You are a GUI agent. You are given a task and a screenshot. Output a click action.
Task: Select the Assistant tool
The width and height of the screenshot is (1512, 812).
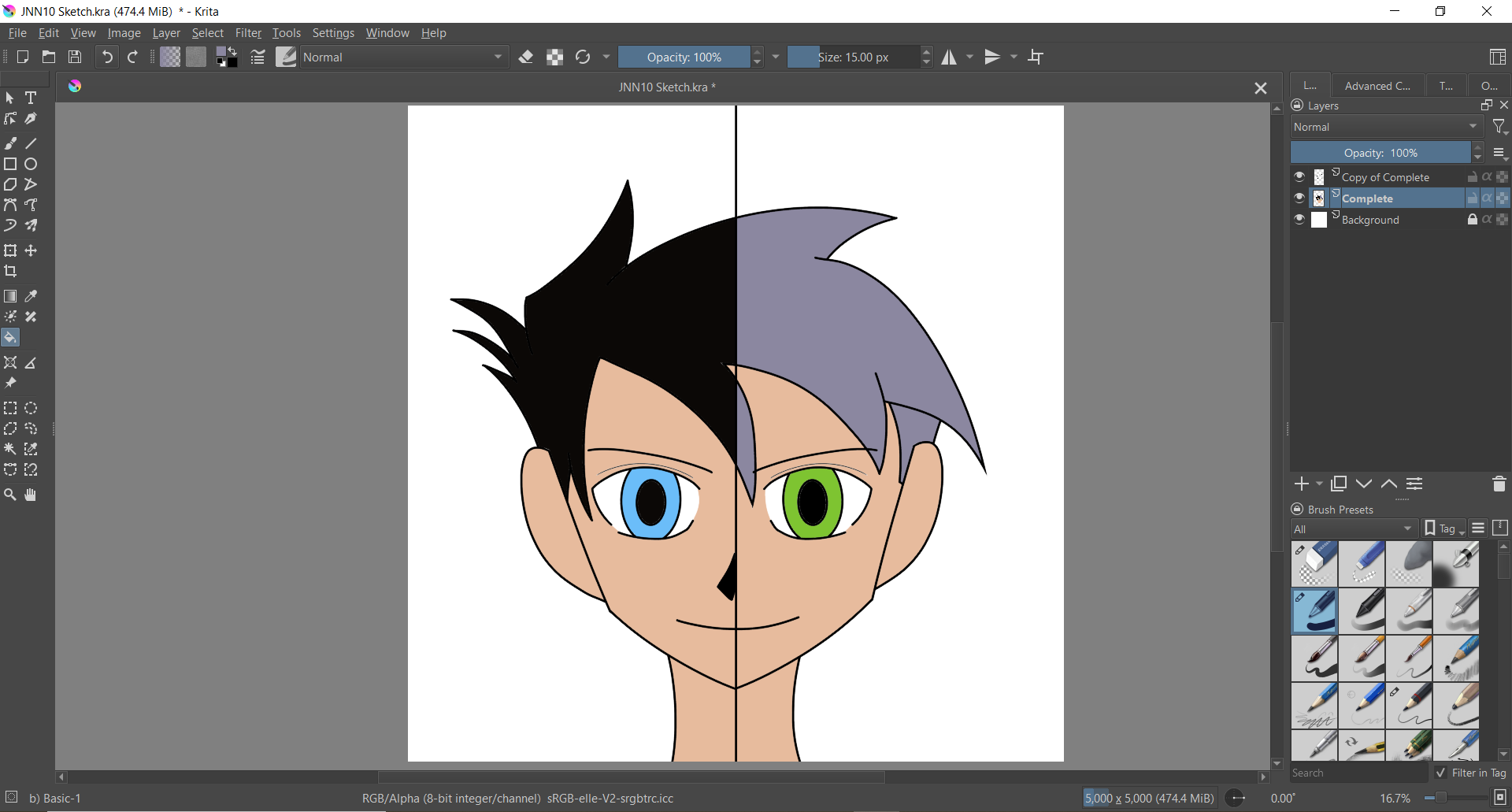(10, 363)
